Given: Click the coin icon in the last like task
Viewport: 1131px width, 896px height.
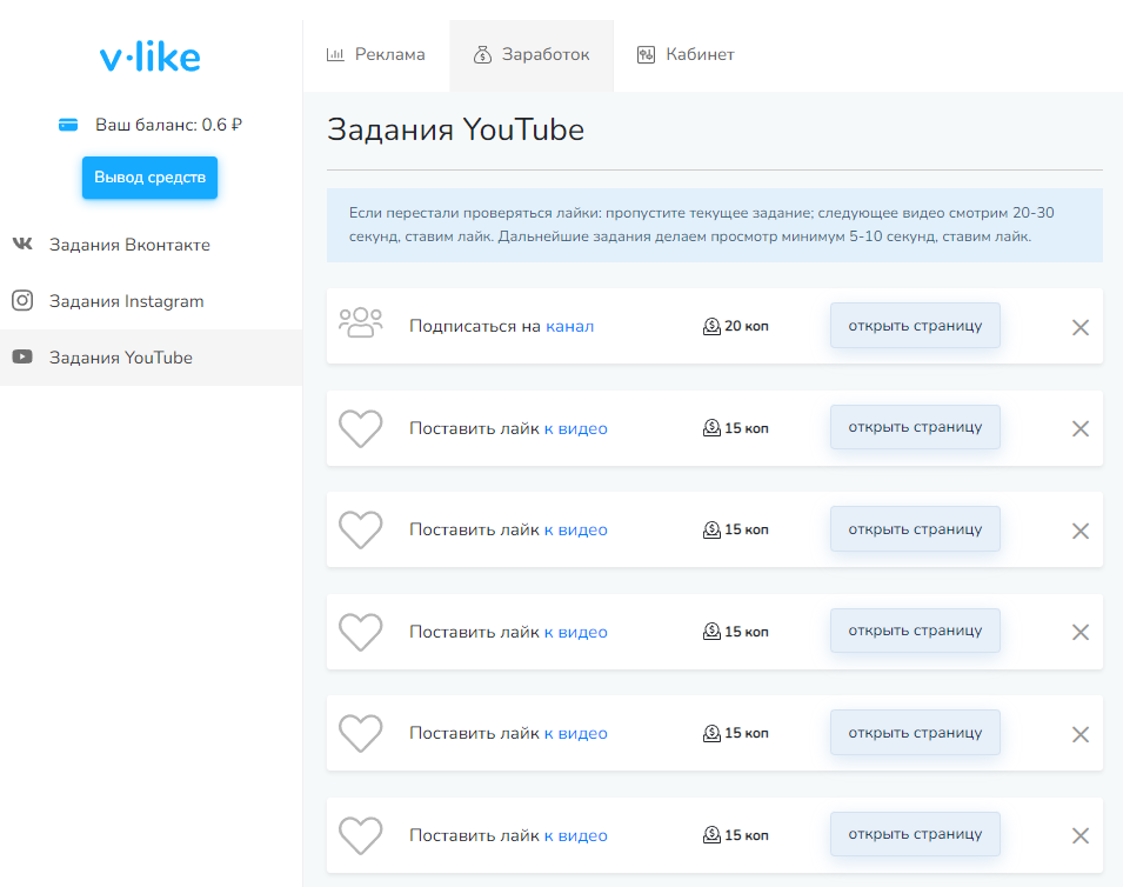Looking at the screenshot, I should click(711, 835).
